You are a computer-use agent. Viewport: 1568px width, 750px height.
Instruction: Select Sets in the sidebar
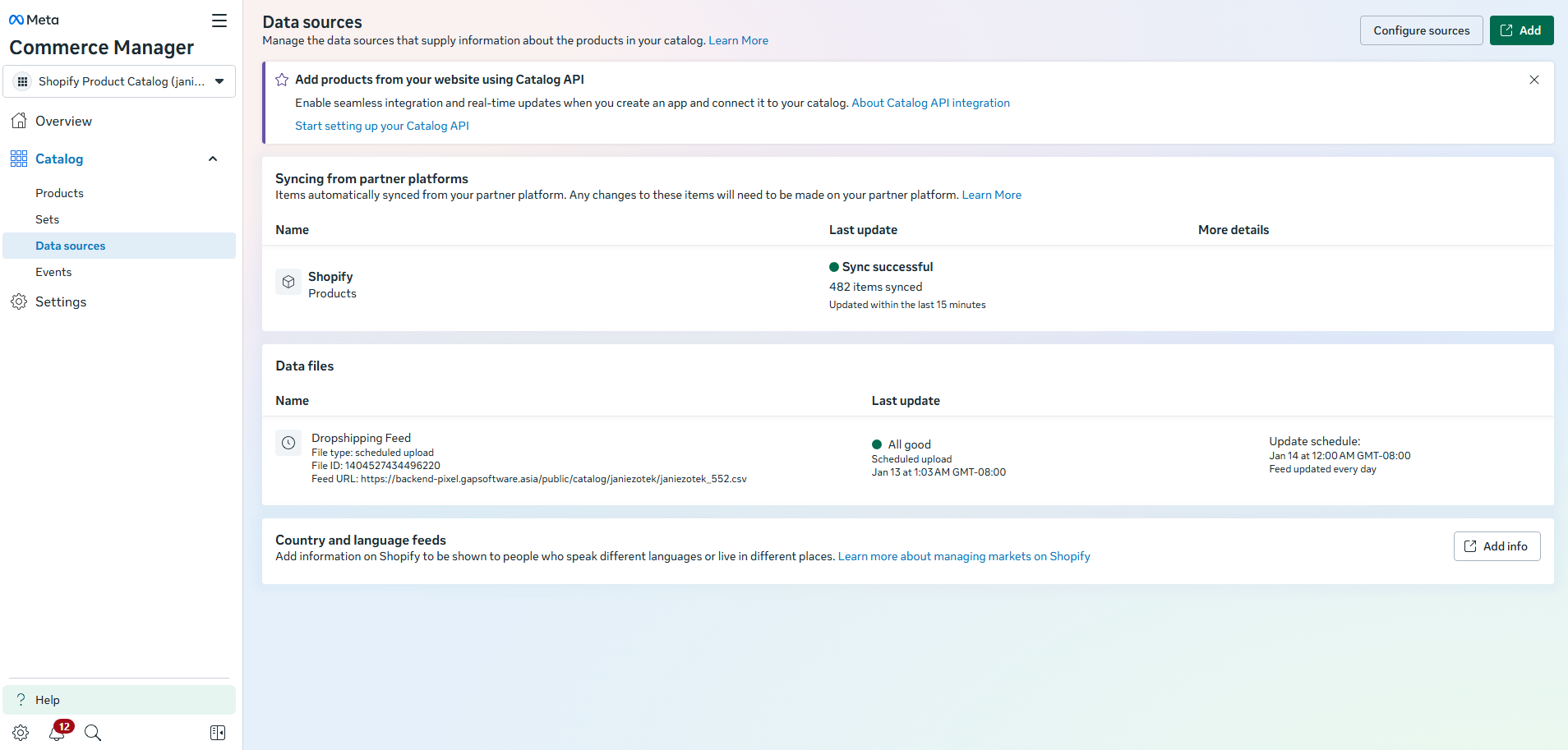tap(47, 219)
